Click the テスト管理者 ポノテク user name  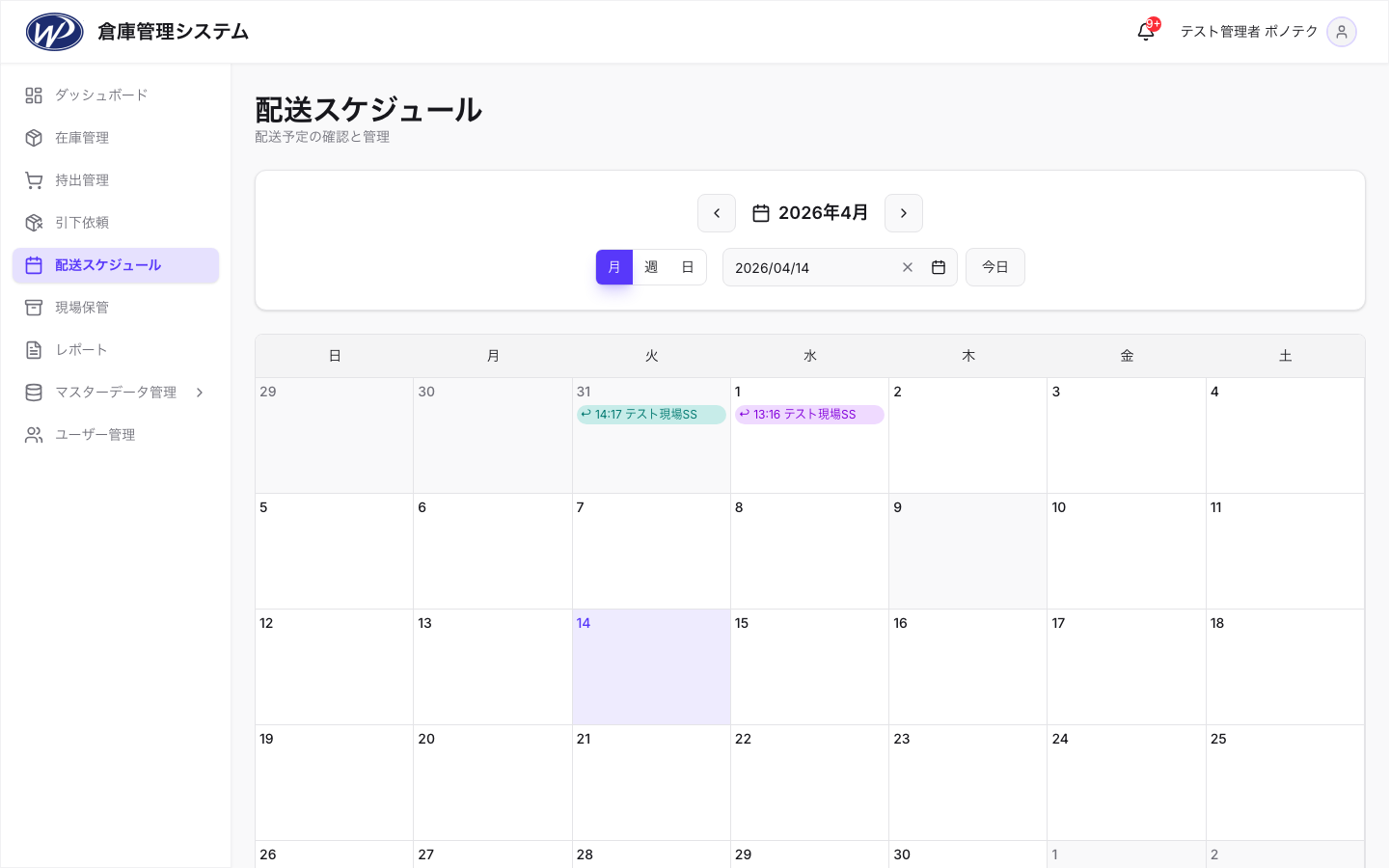click(1249, 32)
